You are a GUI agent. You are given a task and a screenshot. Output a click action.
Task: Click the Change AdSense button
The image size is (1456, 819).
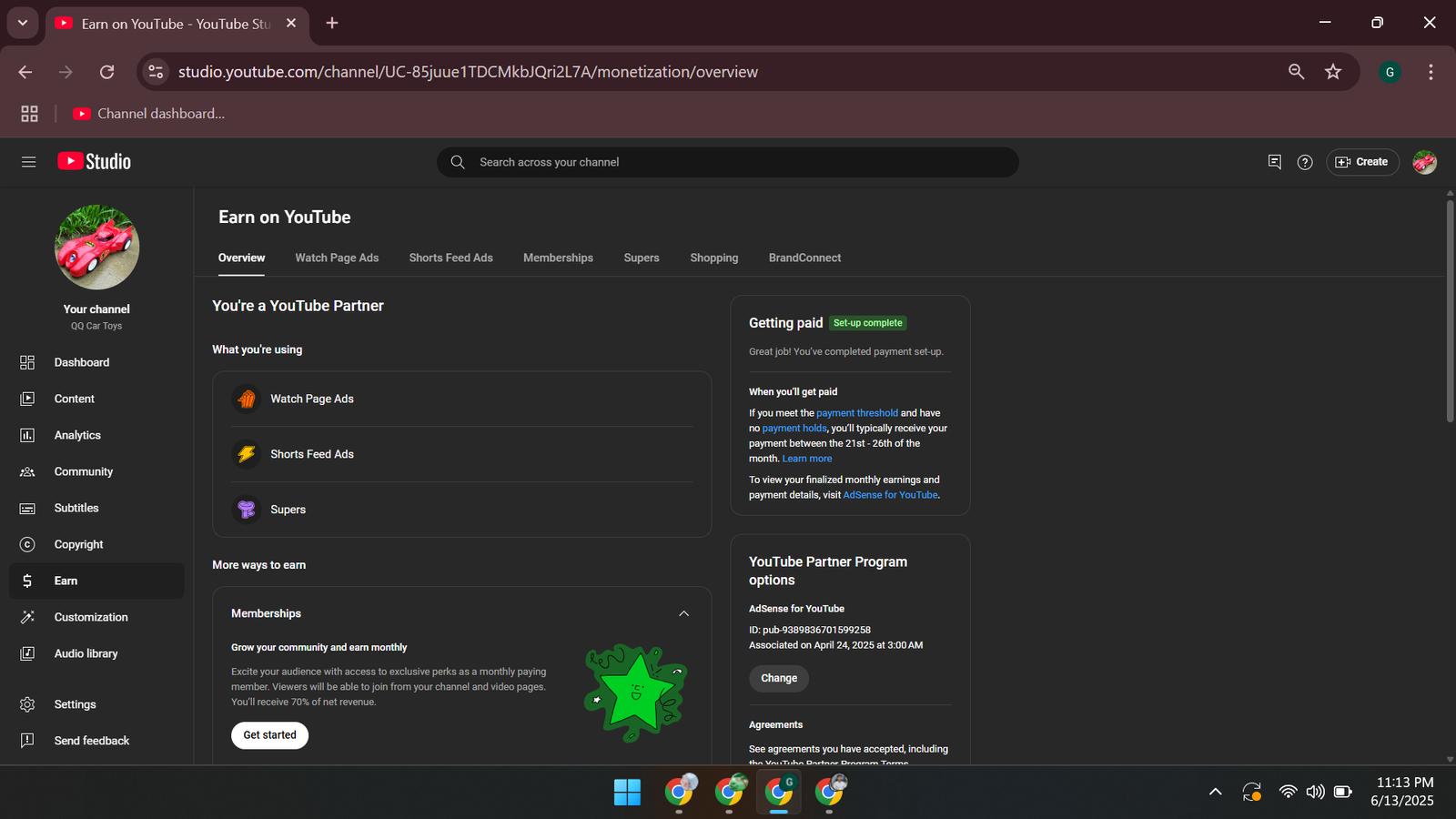[779, 678]
